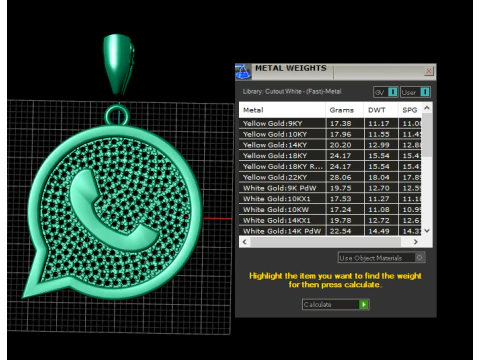
Task: Click the 28.06 grams value
Action: [340, 177]
